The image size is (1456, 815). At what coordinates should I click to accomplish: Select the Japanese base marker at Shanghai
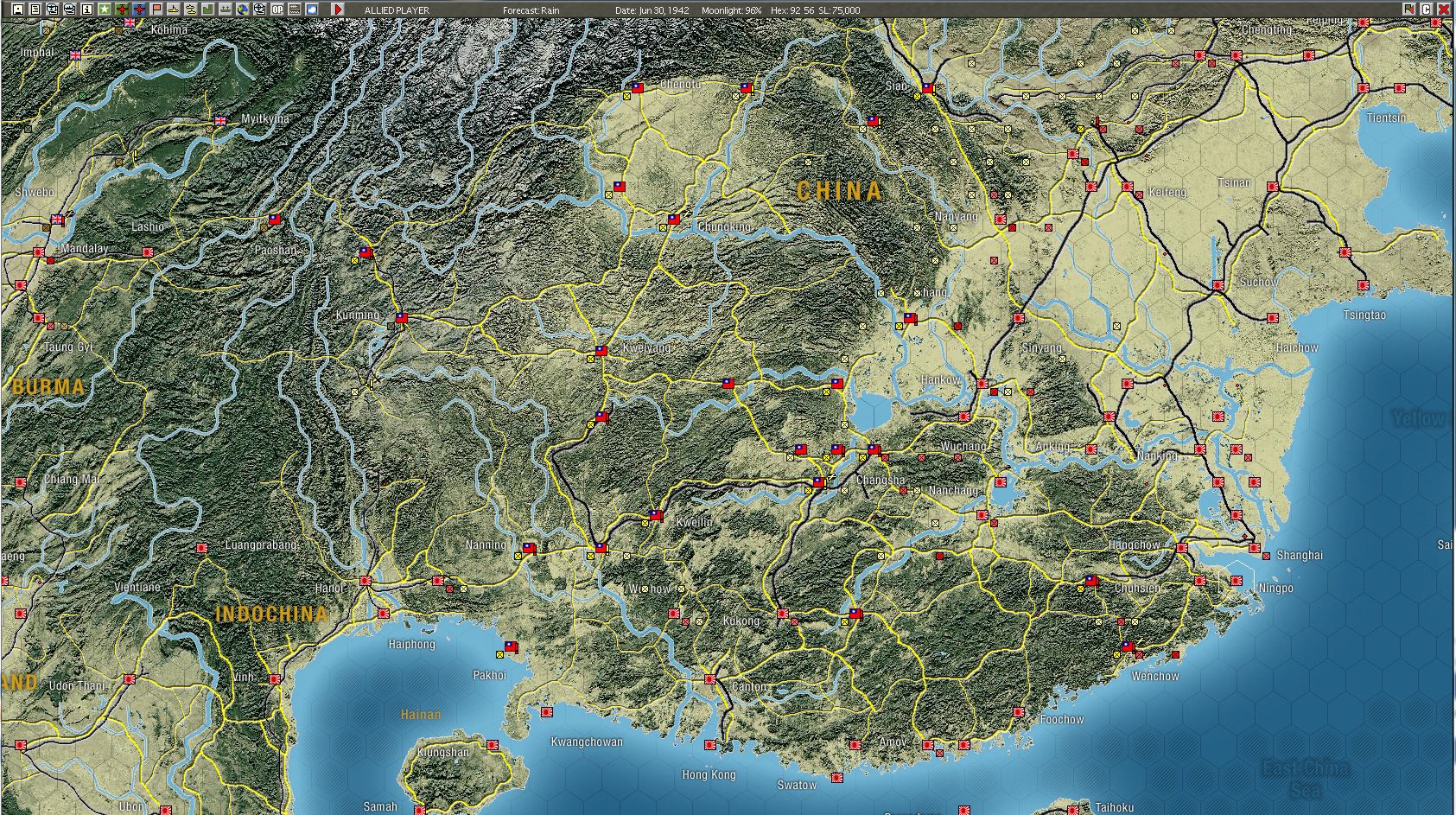[x=1255, y=548]
